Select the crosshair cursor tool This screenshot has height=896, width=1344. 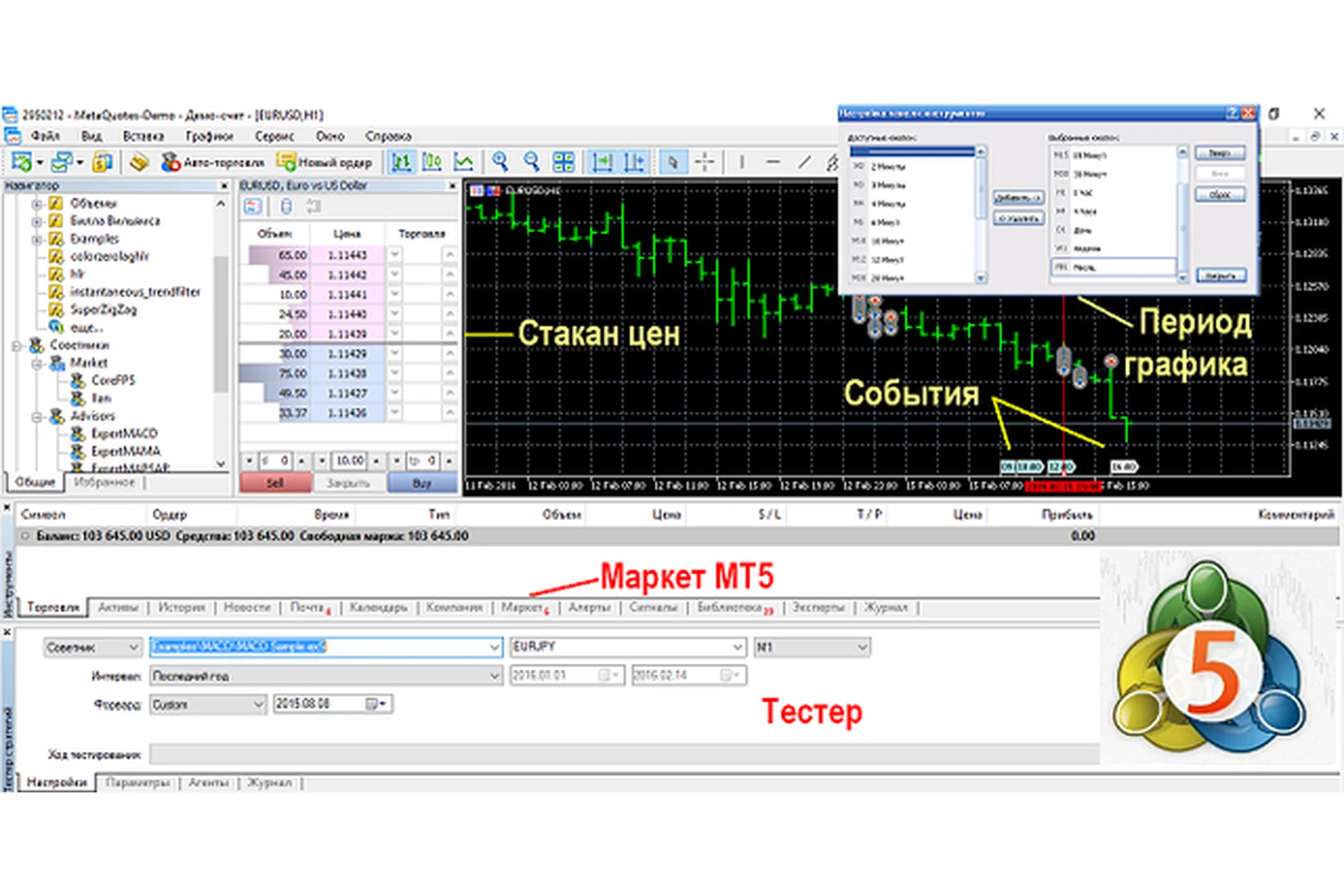point(704,162)
